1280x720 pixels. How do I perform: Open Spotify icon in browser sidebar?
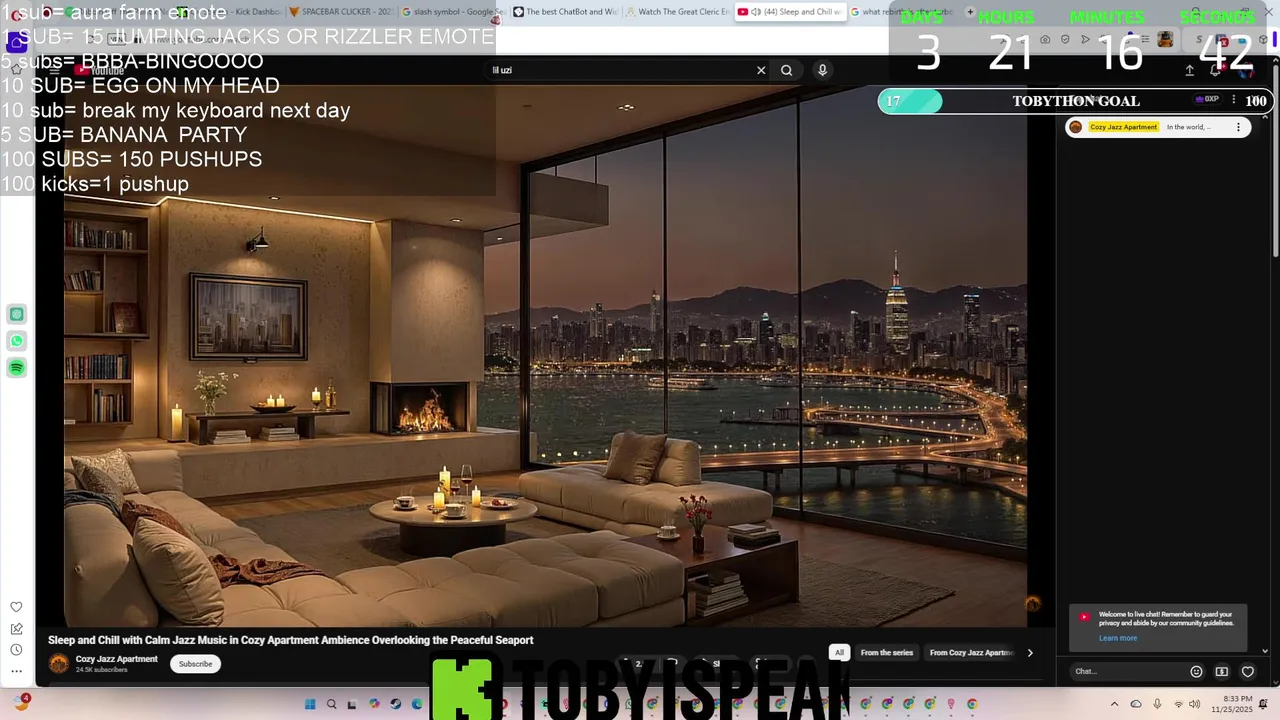point(17,368)
